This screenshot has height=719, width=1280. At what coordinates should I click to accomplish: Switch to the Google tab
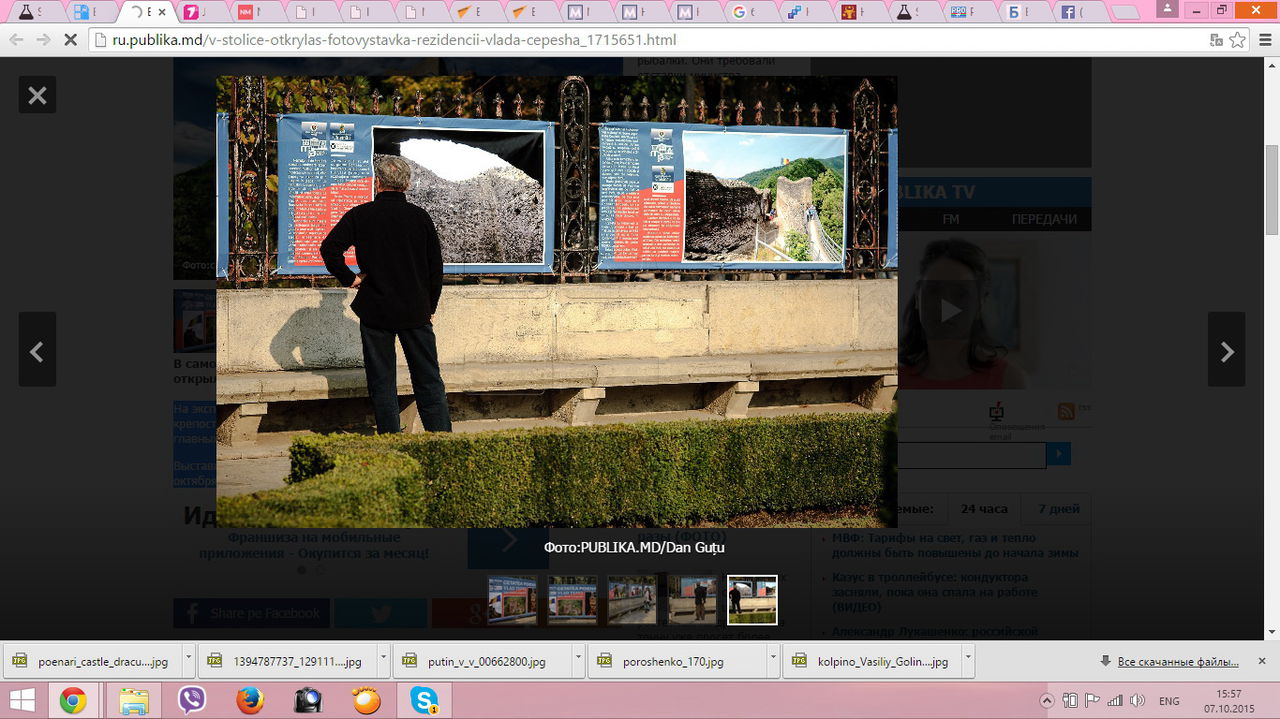click(747, 12)
